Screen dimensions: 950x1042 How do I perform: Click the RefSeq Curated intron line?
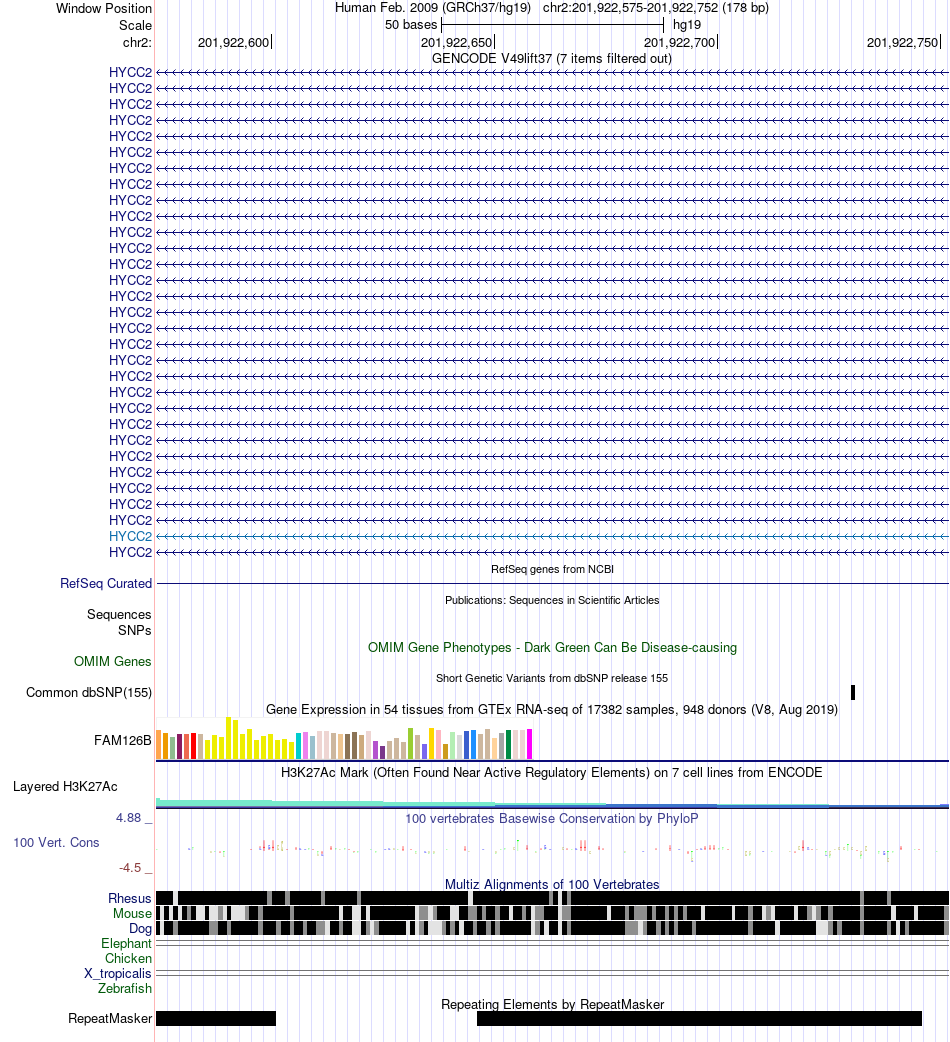553,583
